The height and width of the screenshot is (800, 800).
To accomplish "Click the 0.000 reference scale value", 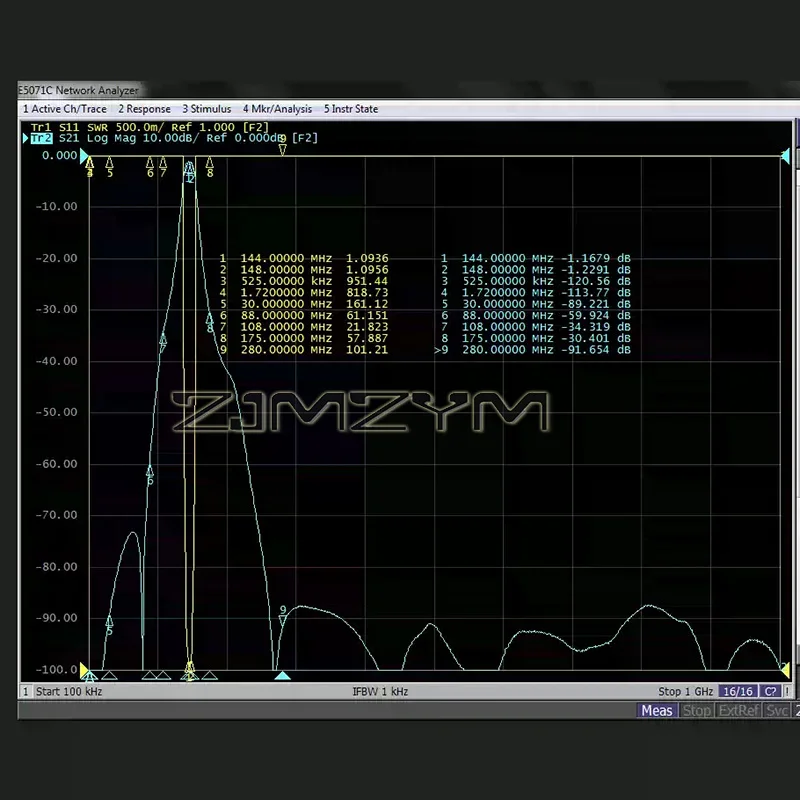I will (59, 155).
